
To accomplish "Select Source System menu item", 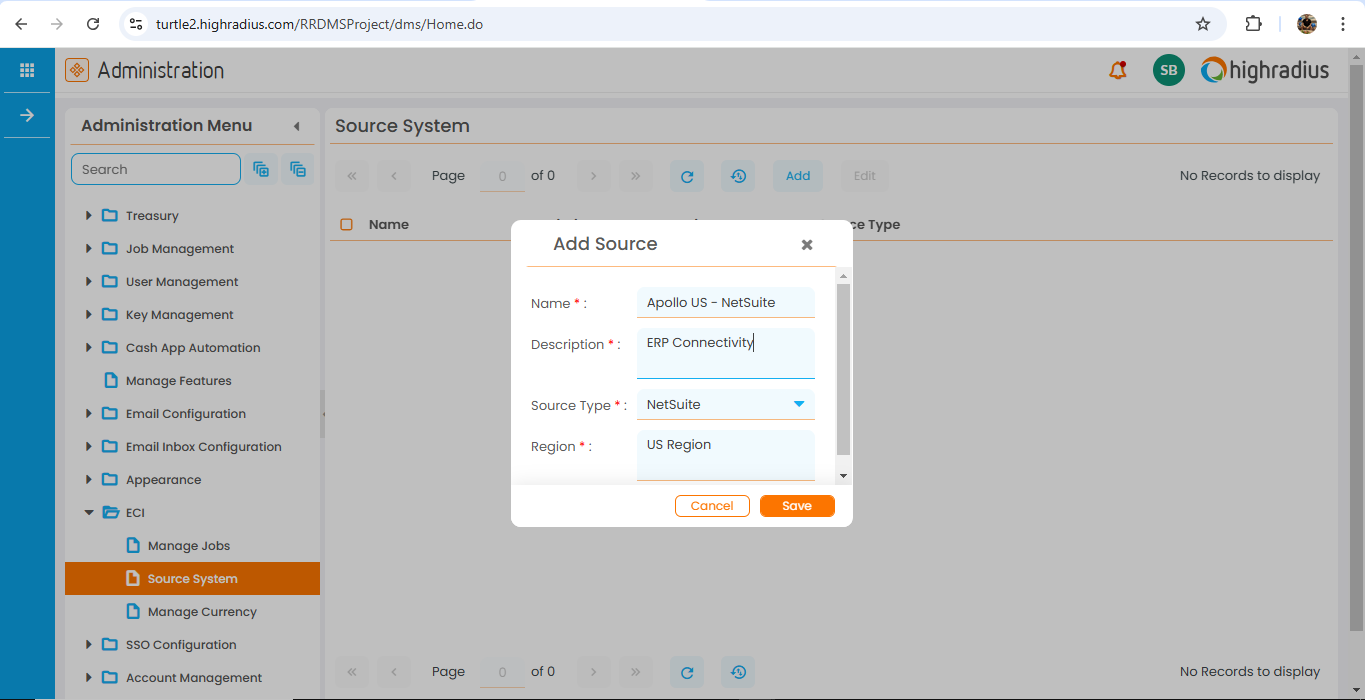I will tap(192, 579).
